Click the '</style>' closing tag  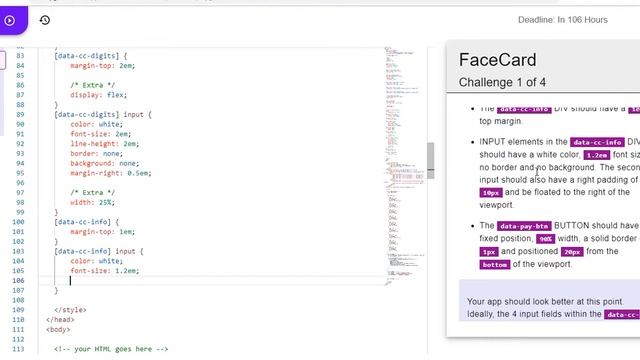point(70,310)
